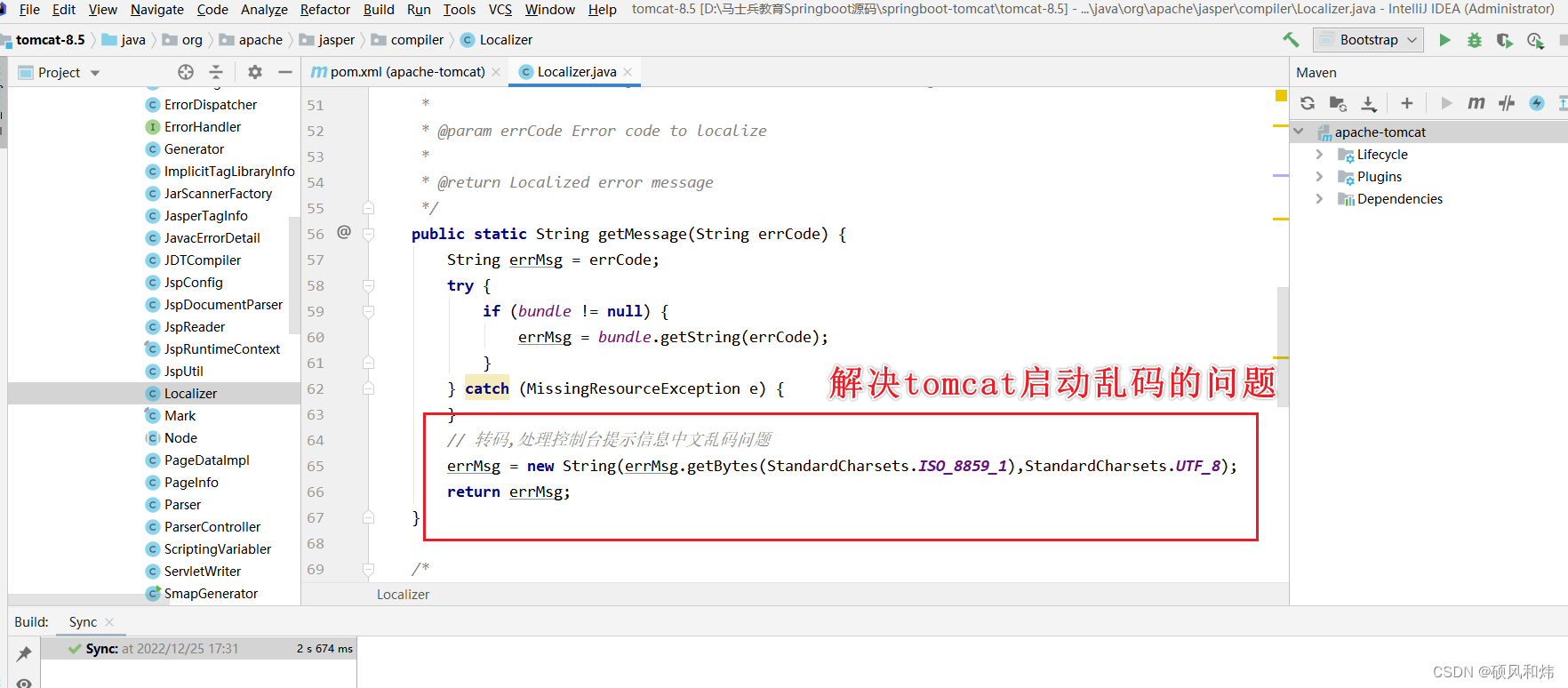
Task: Run the selected Maven build
Action: click(x=1446, y=103)
